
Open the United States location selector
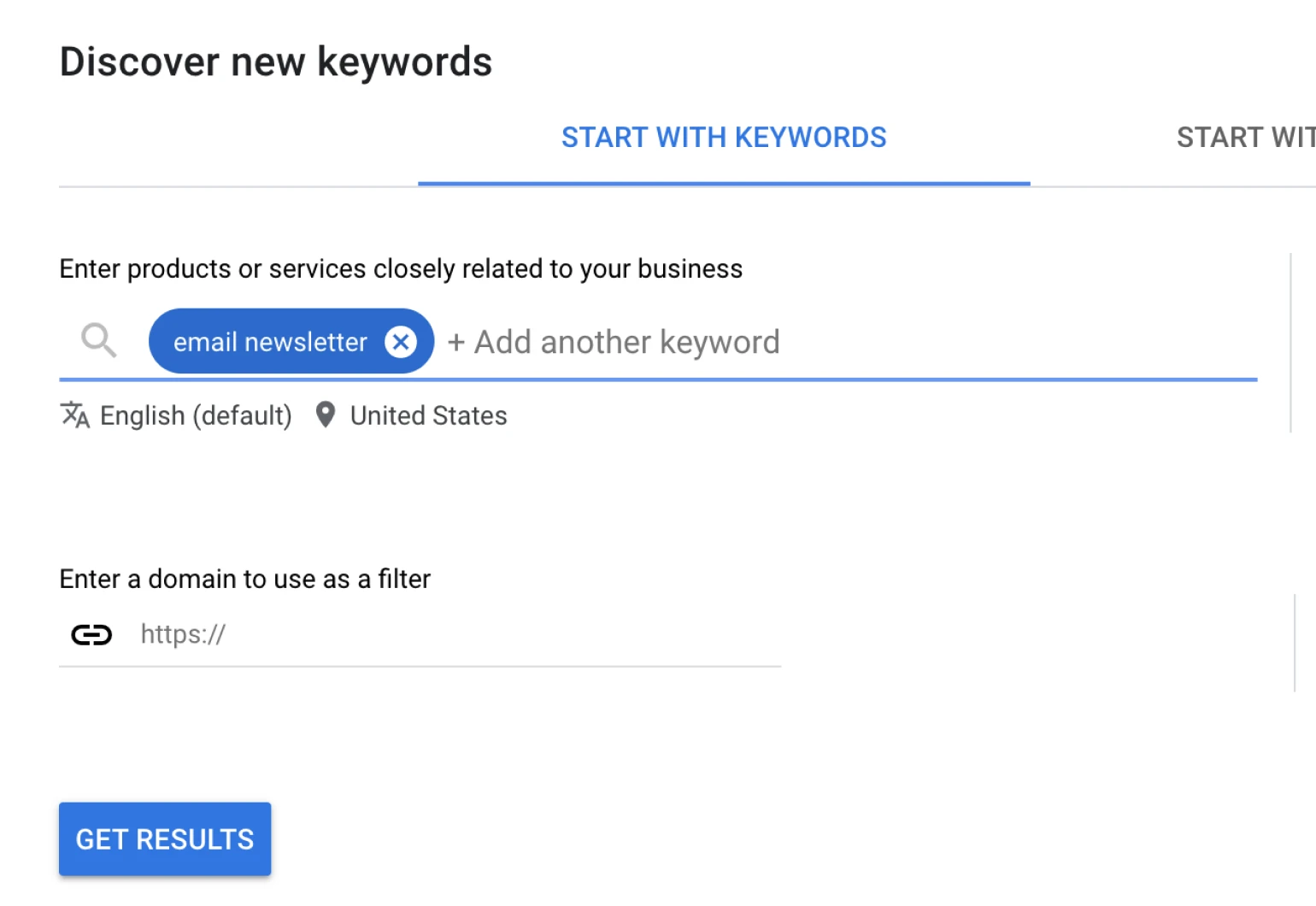[428, 415]
